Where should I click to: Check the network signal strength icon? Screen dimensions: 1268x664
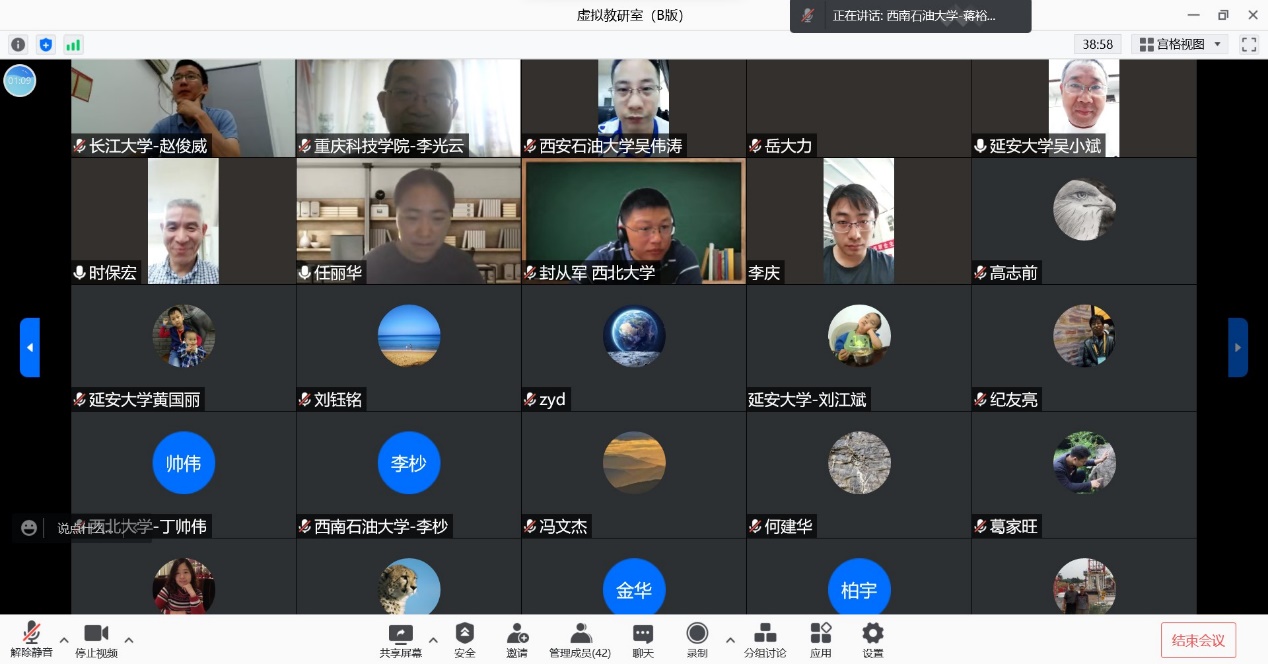pyautogui.click(x=73, y=44)
